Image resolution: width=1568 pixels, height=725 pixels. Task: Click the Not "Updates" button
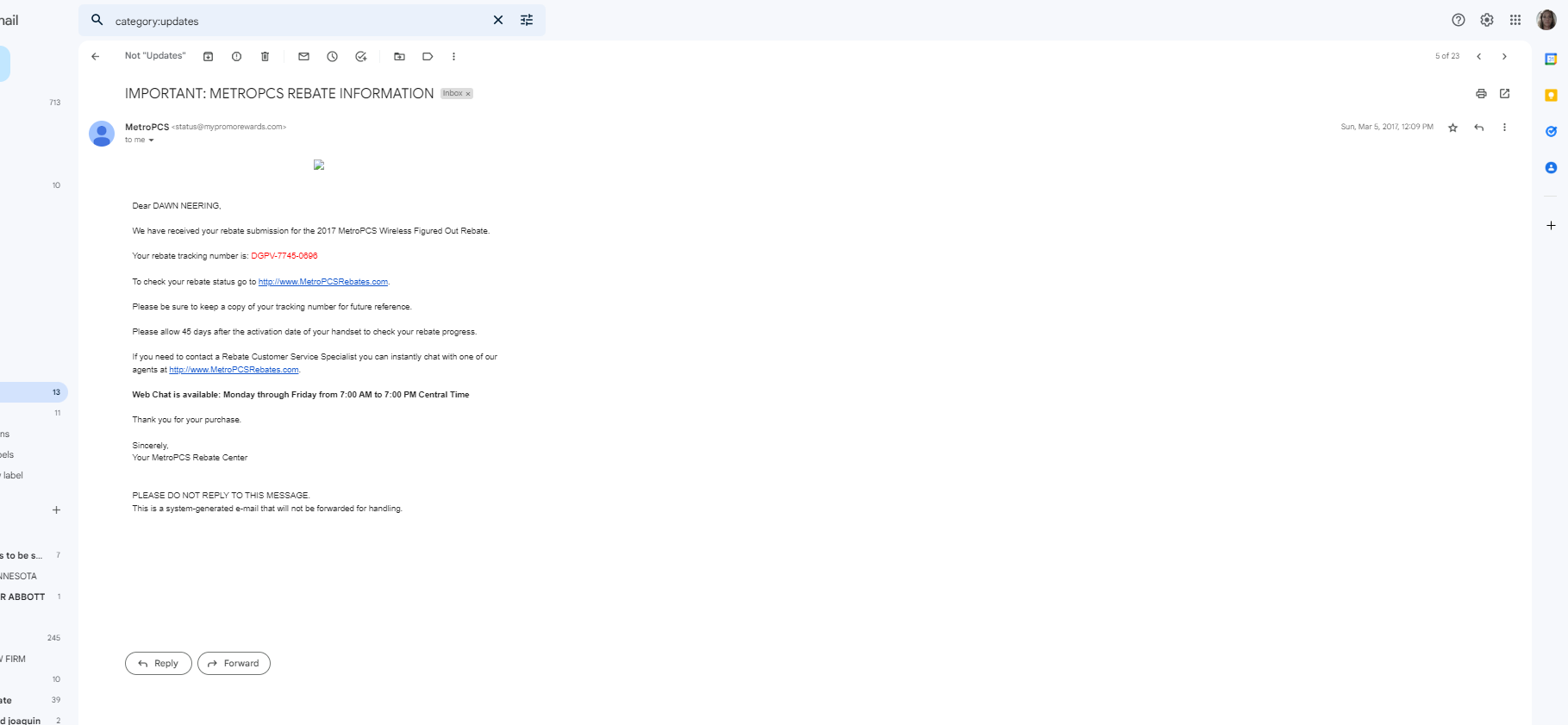[x=155, y=56]
